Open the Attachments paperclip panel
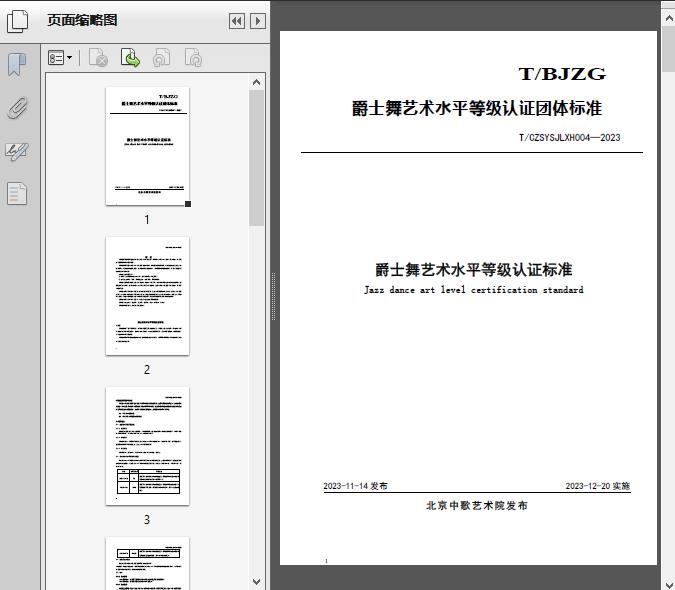 17,108
